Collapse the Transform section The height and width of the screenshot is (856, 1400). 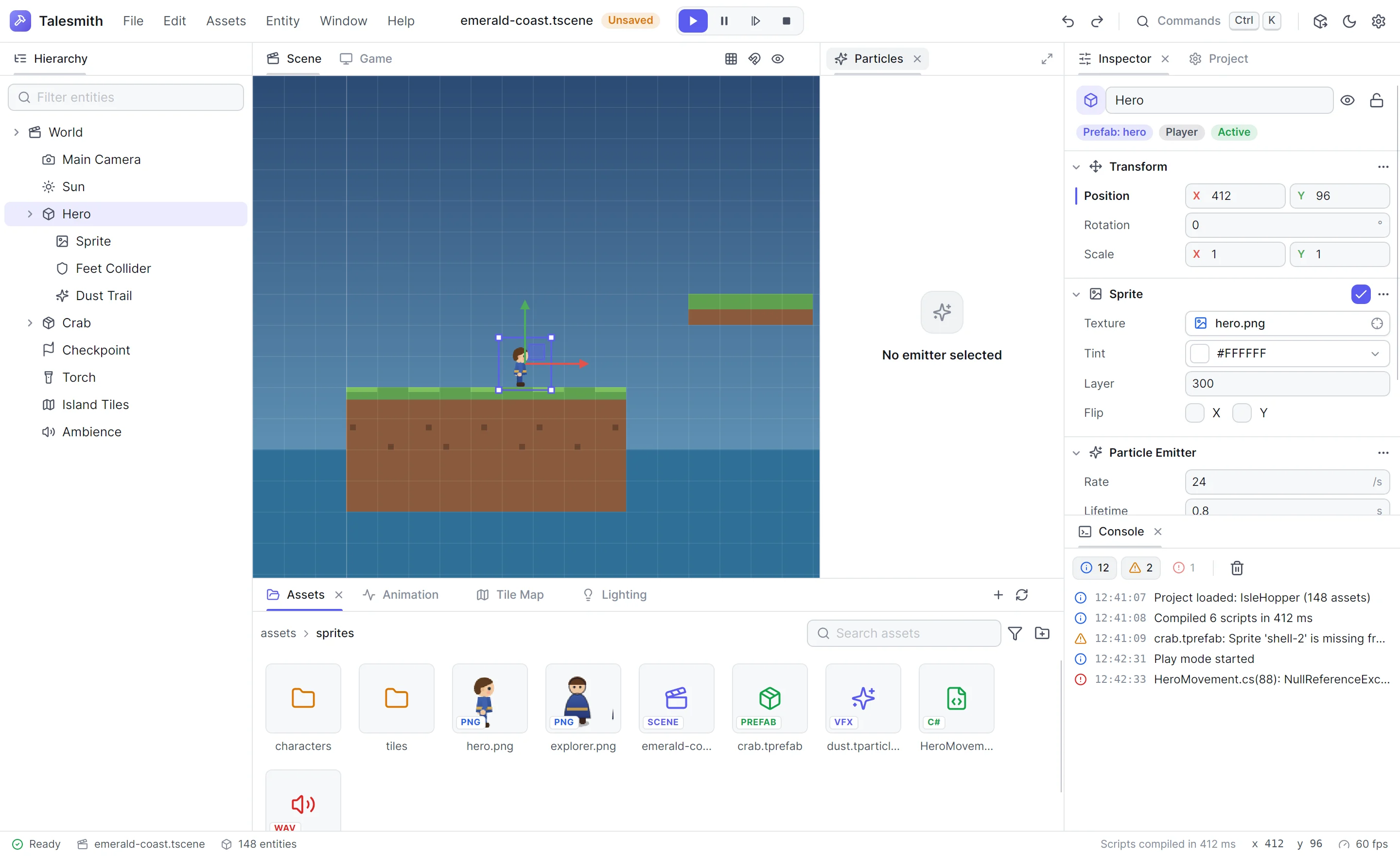coord(1076,166)
